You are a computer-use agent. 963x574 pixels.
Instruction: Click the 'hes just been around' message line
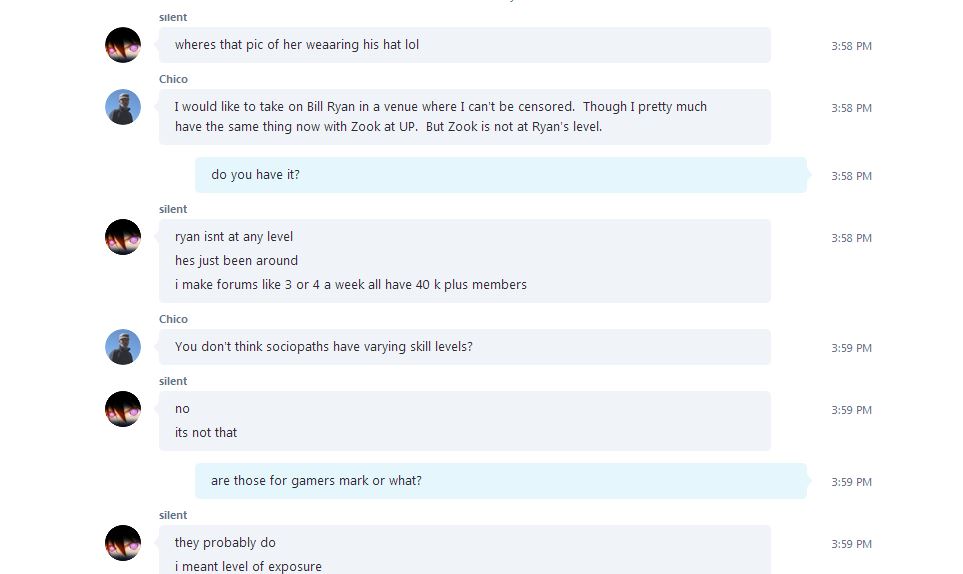tap(236, 261)
